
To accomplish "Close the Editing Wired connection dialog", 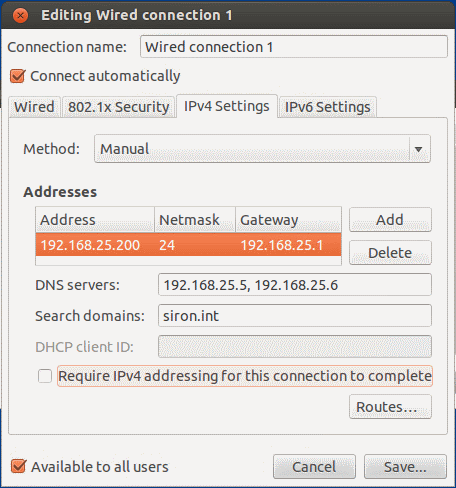I will click(20, 15).
